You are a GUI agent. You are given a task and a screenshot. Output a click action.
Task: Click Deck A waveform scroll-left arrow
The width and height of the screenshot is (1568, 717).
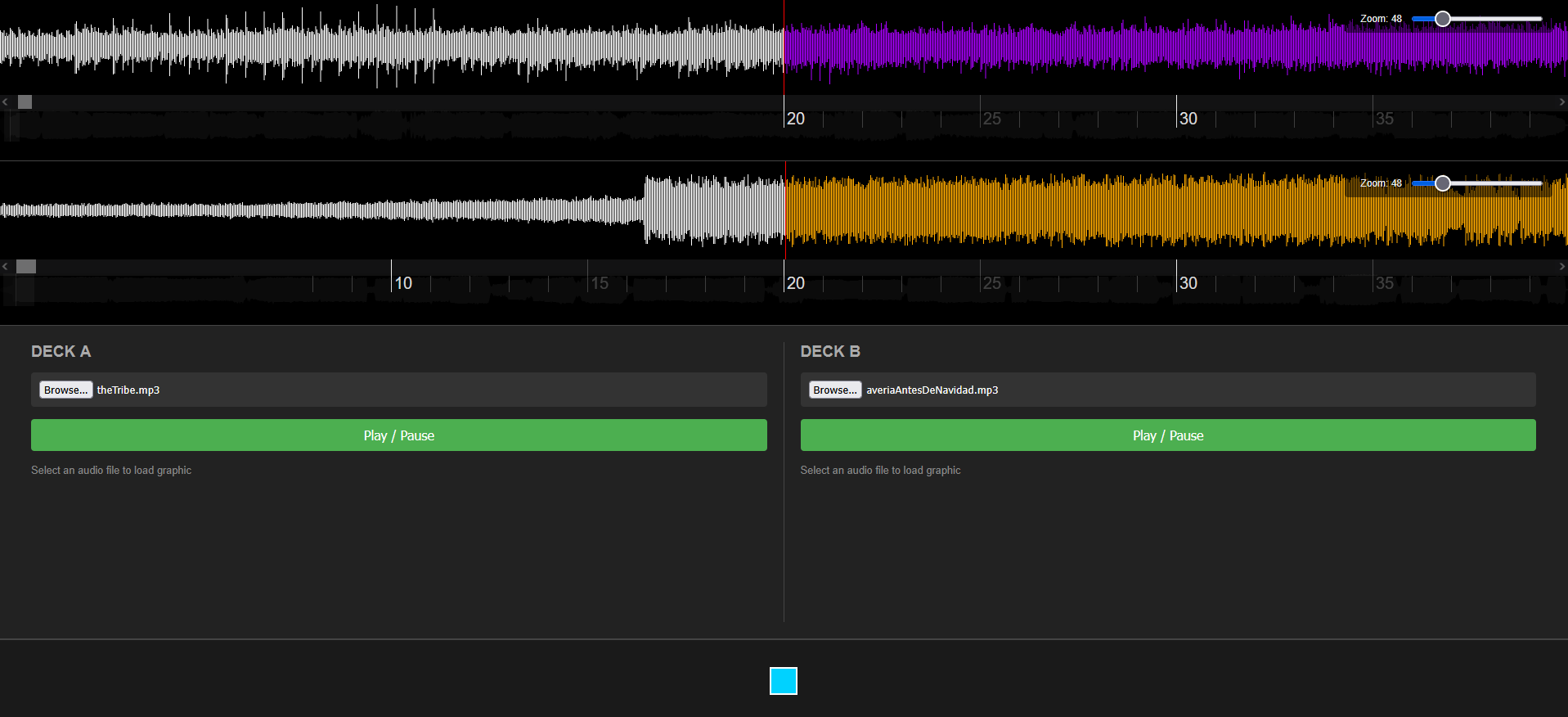[x=5, y=102]
